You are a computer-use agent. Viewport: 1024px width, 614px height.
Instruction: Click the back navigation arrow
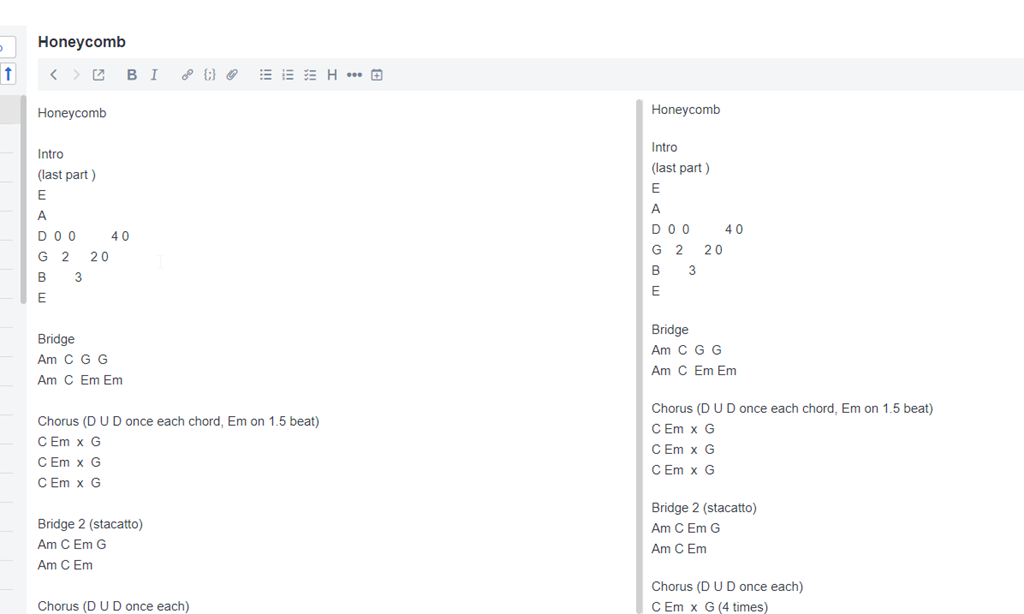click(x=54, y=75)
